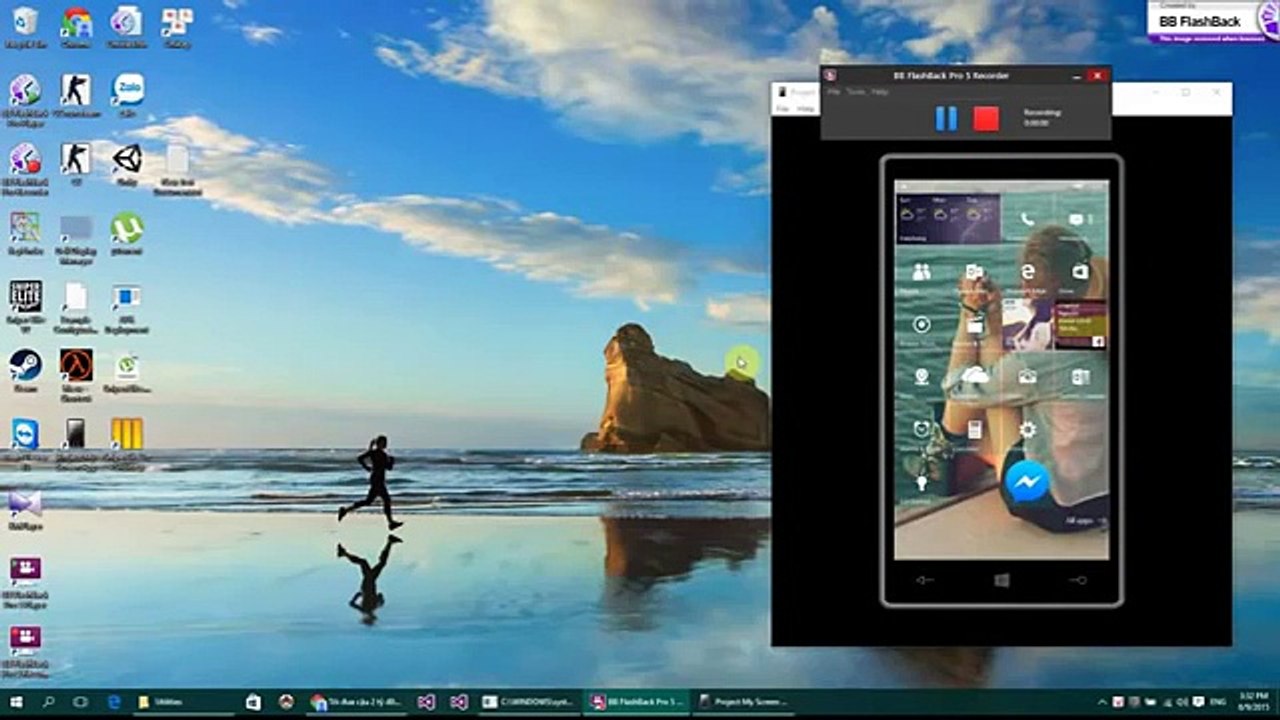
Task: Open the Help menu of Project My Screen window
Action: [x=806, y=108]
